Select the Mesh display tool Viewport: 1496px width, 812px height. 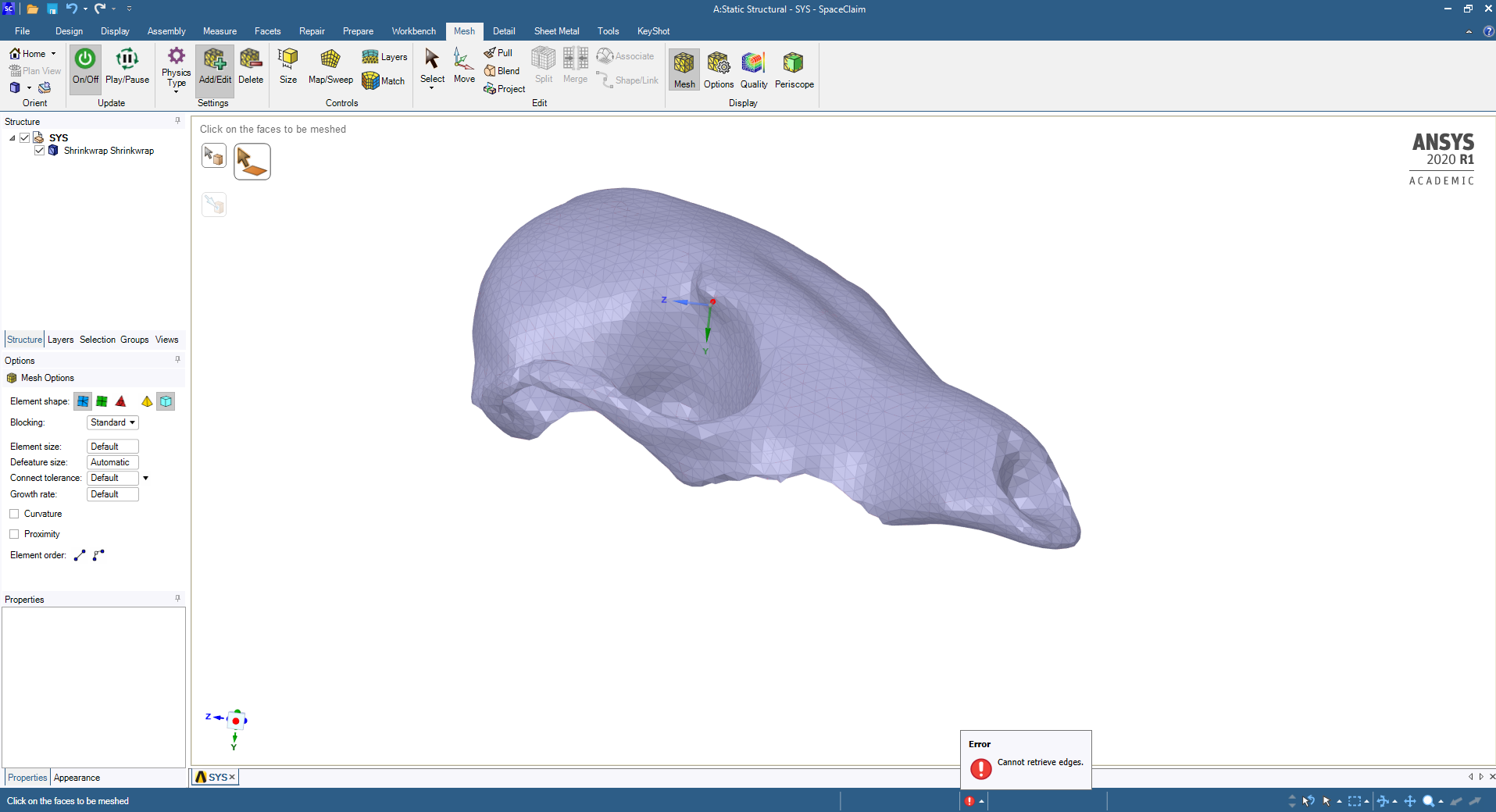pyautogui.click(x=684, y=68)
